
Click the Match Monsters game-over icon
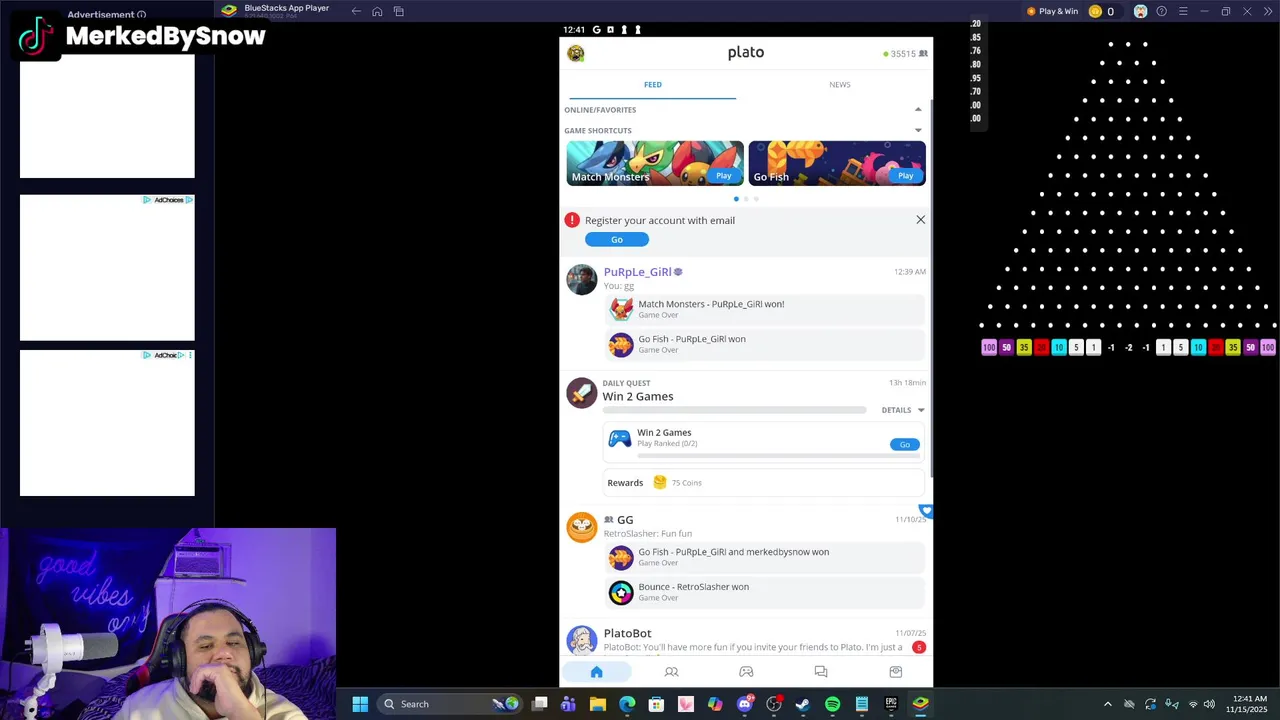click(621, 309)
